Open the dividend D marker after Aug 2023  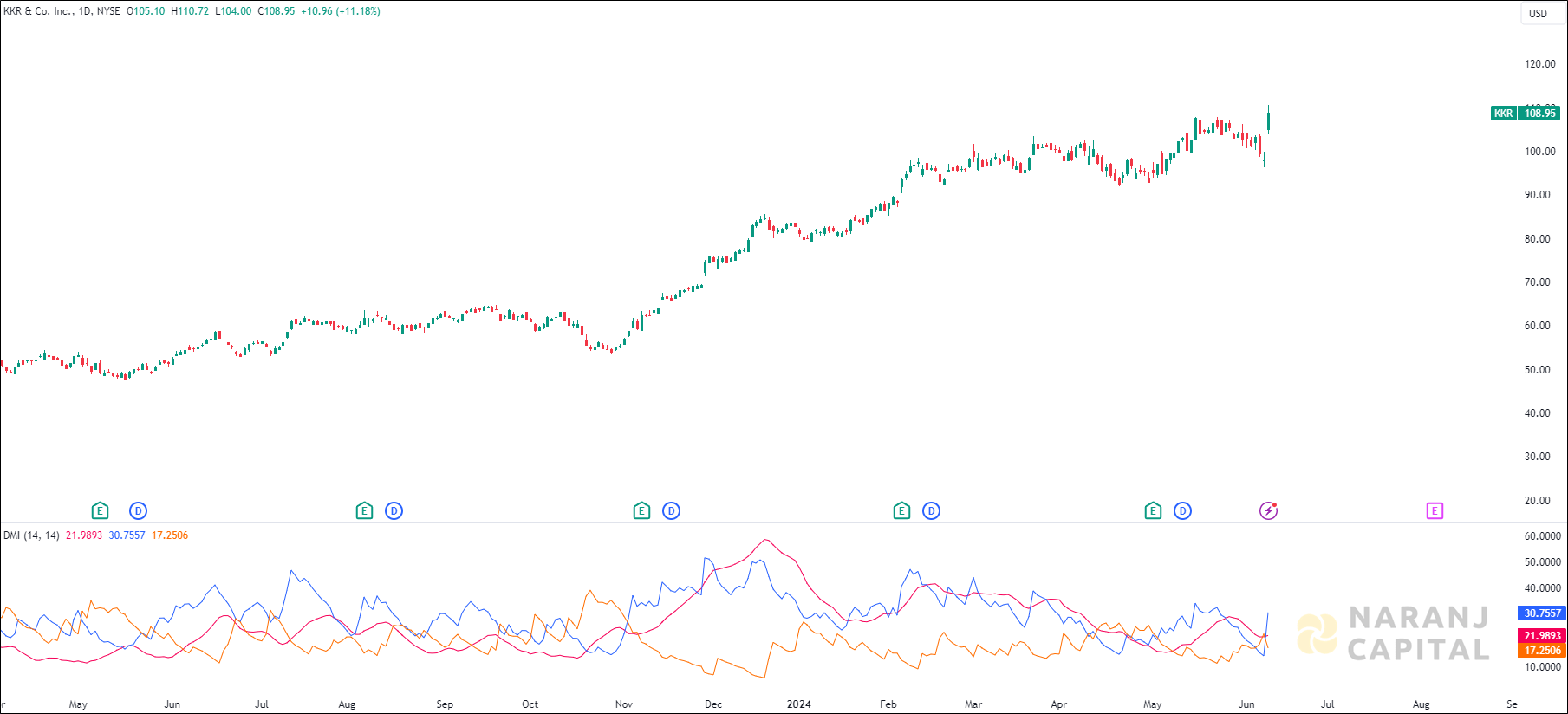click(394, 511)
